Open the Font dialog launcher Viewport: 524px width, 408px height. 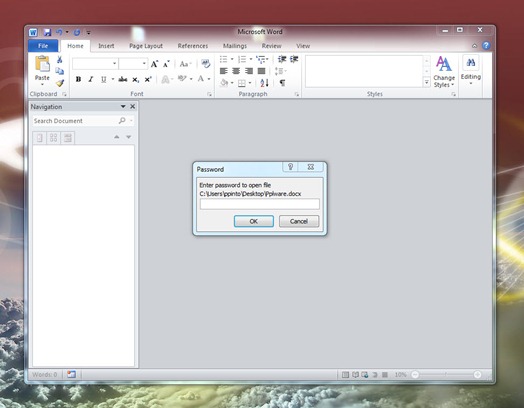[x=210, y=95]
